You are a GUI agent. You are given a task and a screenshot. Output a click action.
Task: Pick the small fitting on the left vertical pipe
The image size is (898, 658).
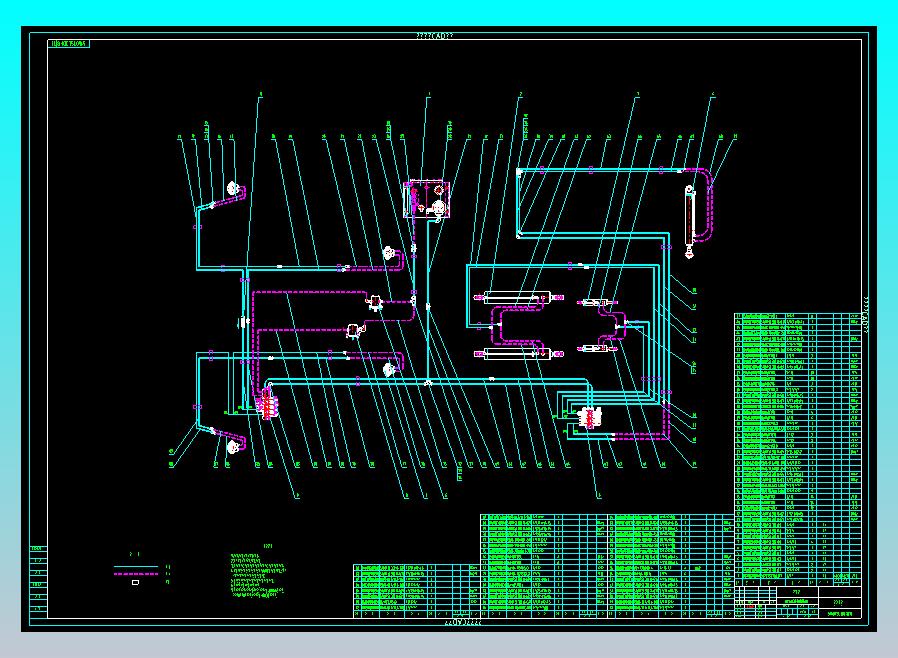pyautogui.click(x=243, y=322)
